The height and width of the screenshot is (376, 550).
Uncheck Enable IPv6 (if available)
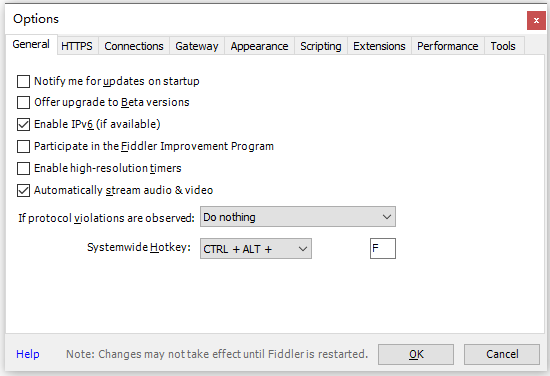24,124
